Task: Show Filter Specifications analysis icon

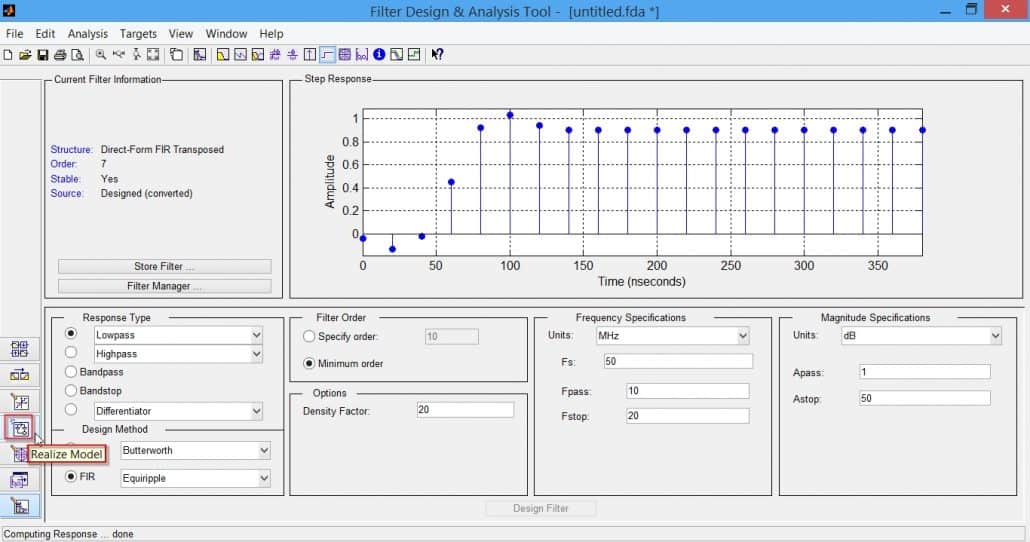Action: pyautogui.click(x=200, y=55)
